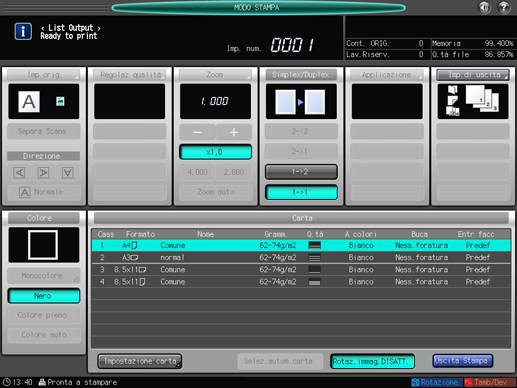Enable Zoom auto
The width and height of the screenshot is (517, 388).
tap(215, 192)
